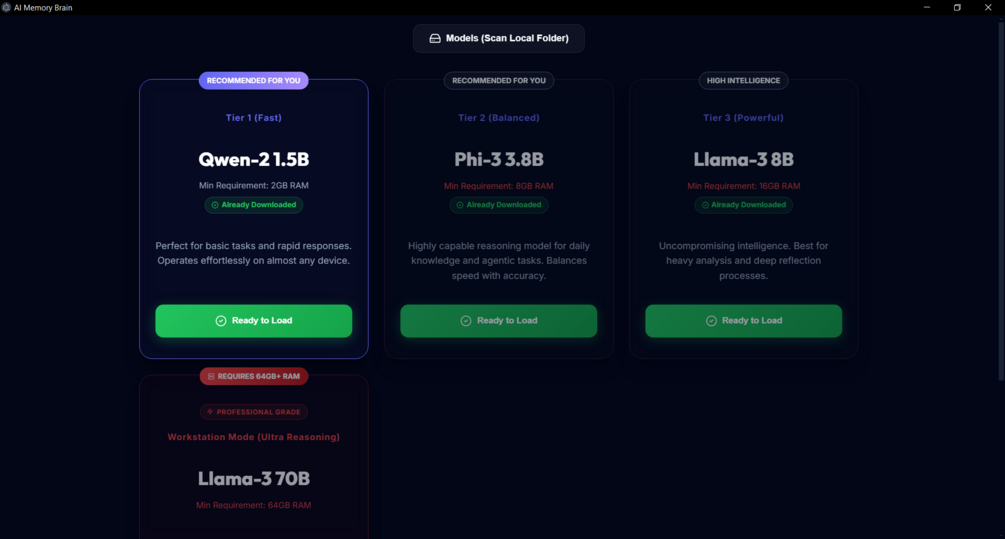This screenshot has width=1005, height=539.
Task: Click the drive icon in Models header
Action: pyautogui.click(x=435, y=39)
